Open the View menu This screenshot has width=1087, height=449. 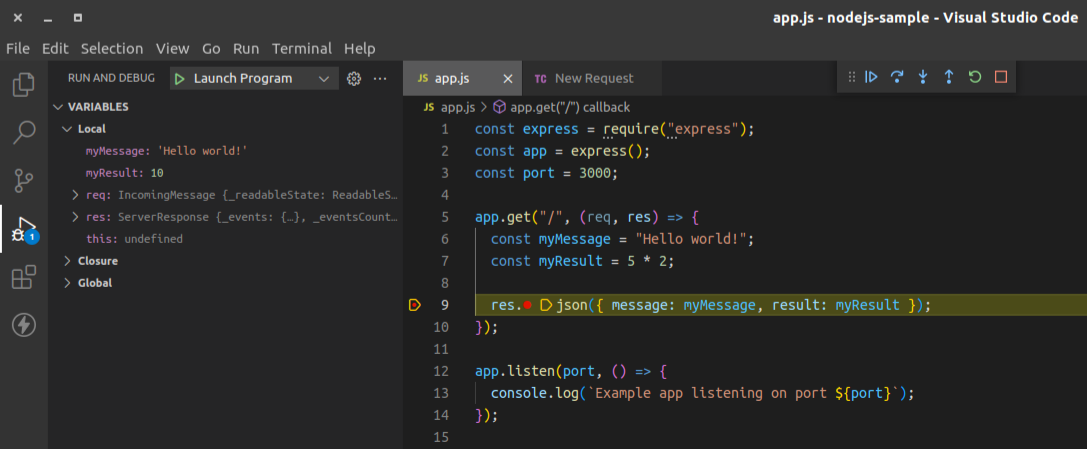click(173, 49)
